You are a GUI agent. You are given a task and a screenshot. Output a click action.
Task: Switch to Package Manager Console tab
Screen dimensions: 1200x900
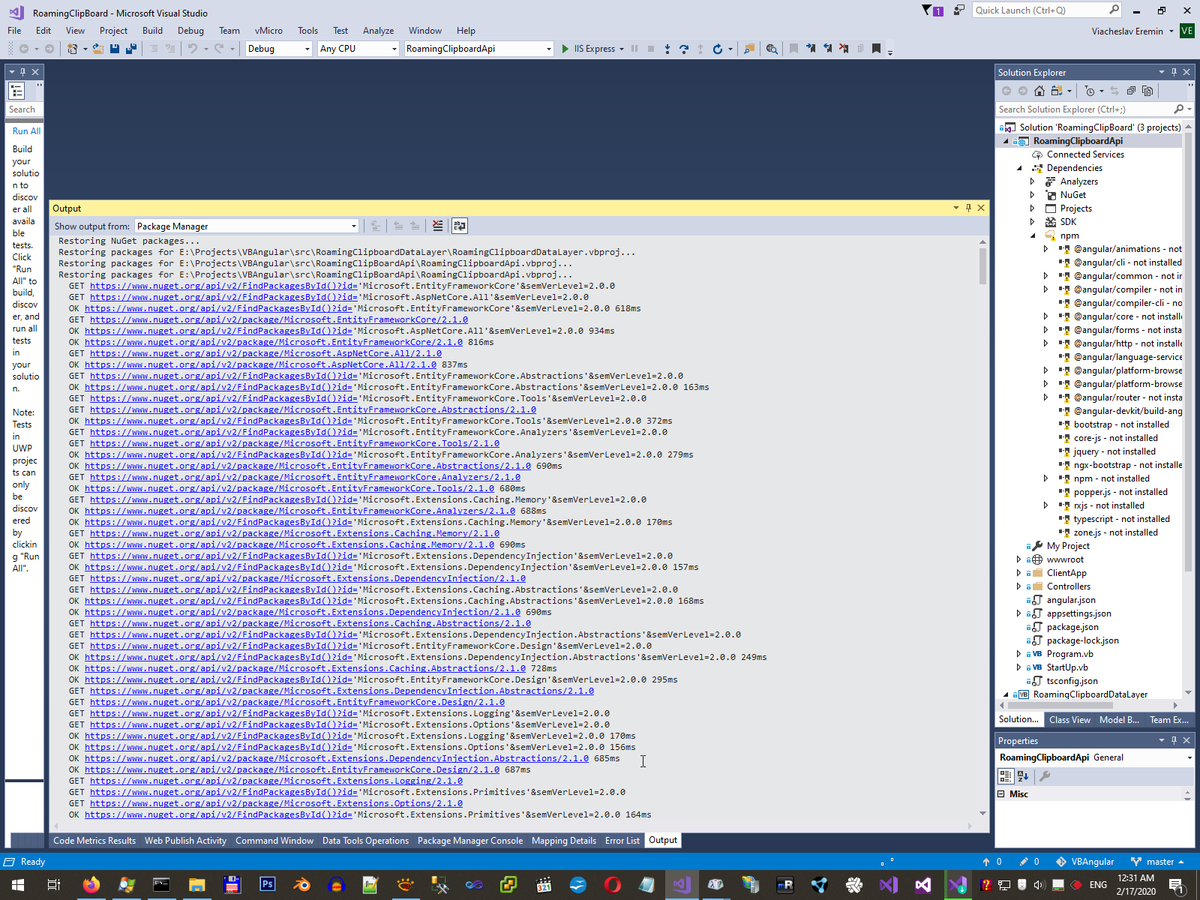point(470,841)
